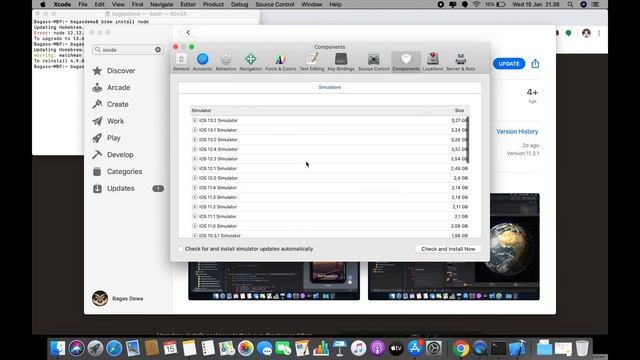Open Spotlight search in menu bar
This screenshot has width=640, height=360.
tap(570, 4)
